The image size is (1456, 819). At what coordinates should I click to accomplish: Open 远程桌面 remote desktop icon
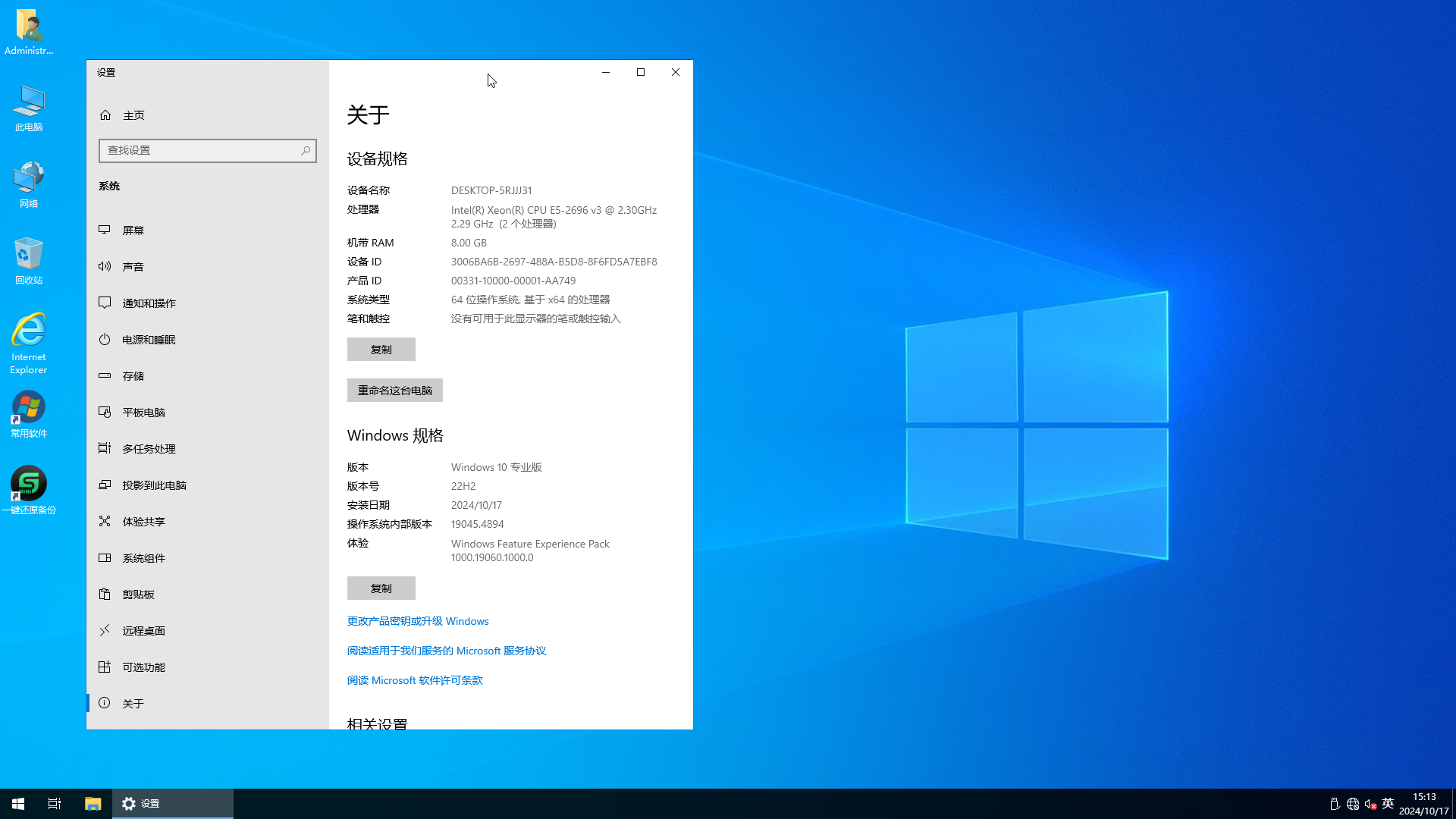pyautogui.click(x=105, y=630)
